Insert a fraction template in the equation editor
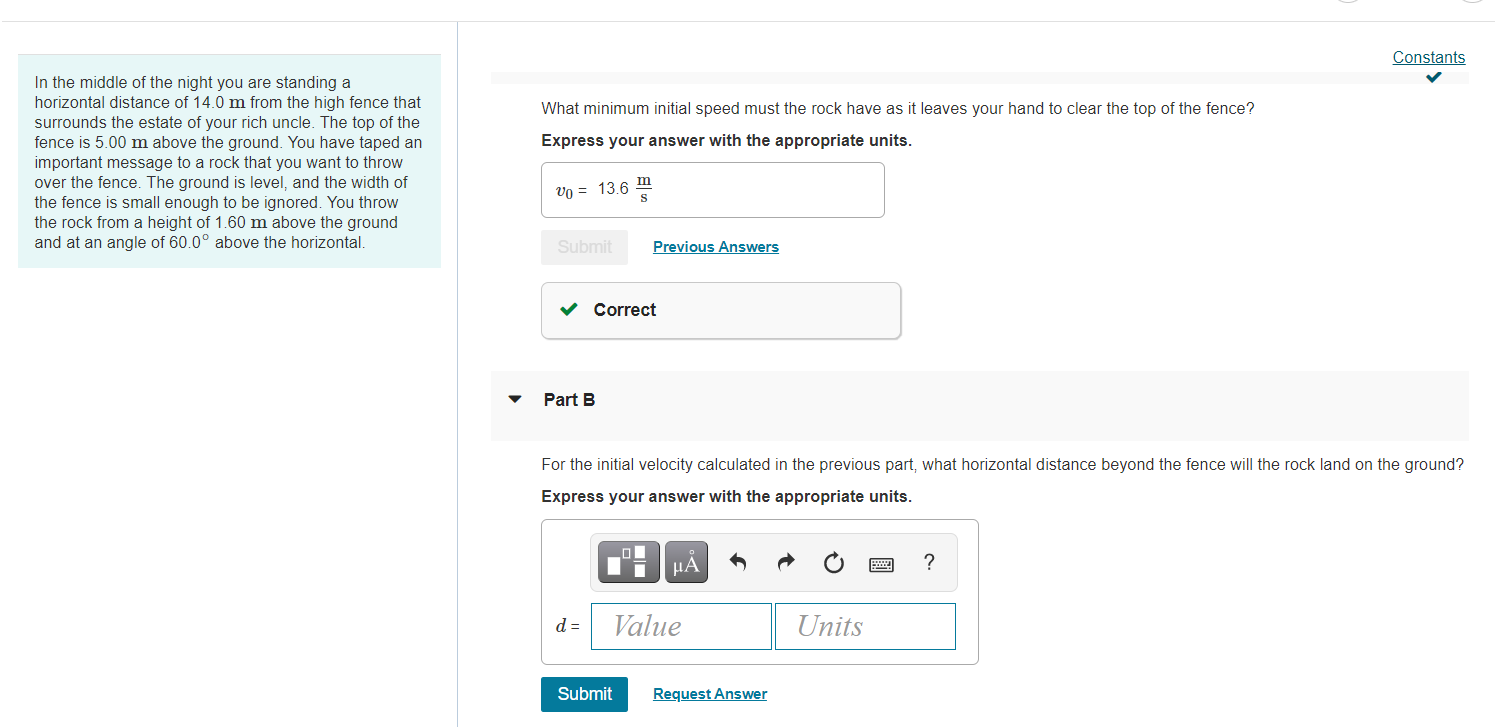The image size is (1495, 727). pos(628,562)
